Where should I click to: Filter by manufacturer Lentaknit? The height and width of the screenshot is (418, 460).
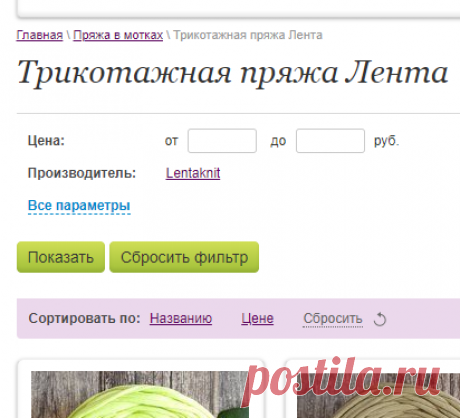(193, 173)
